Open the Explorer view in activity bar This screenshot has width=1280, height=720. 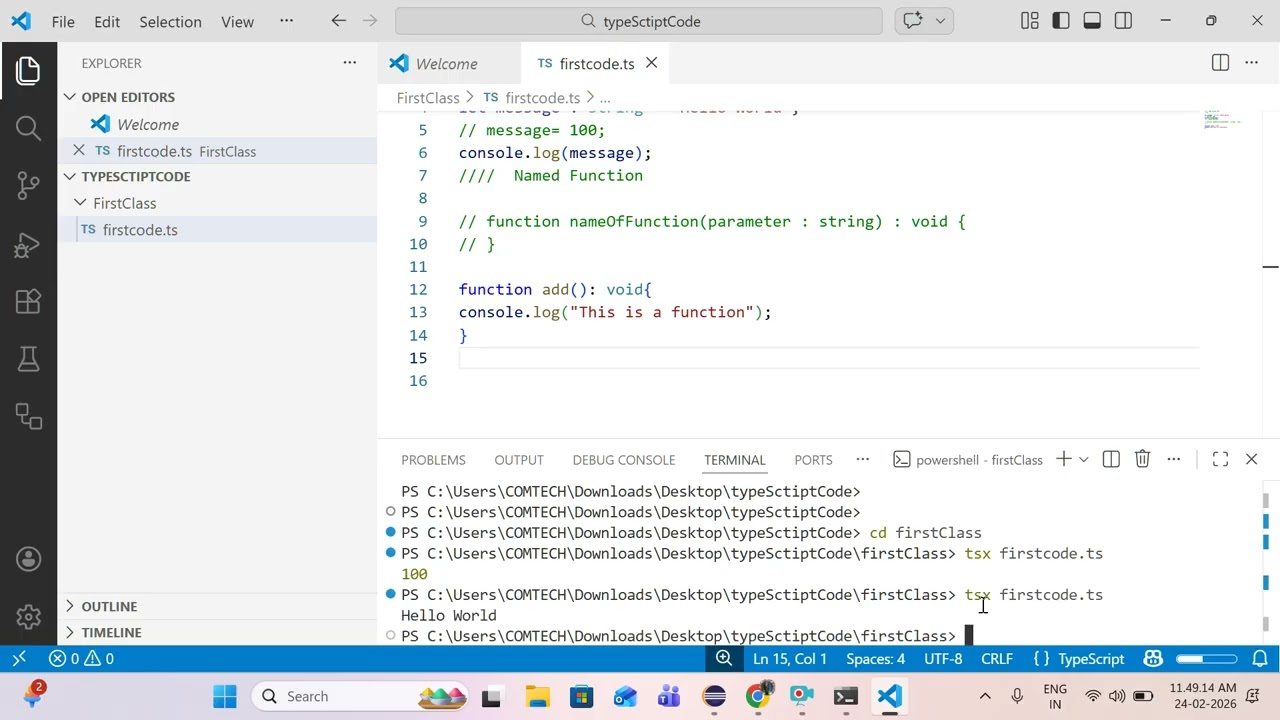[x=28, y=71]
